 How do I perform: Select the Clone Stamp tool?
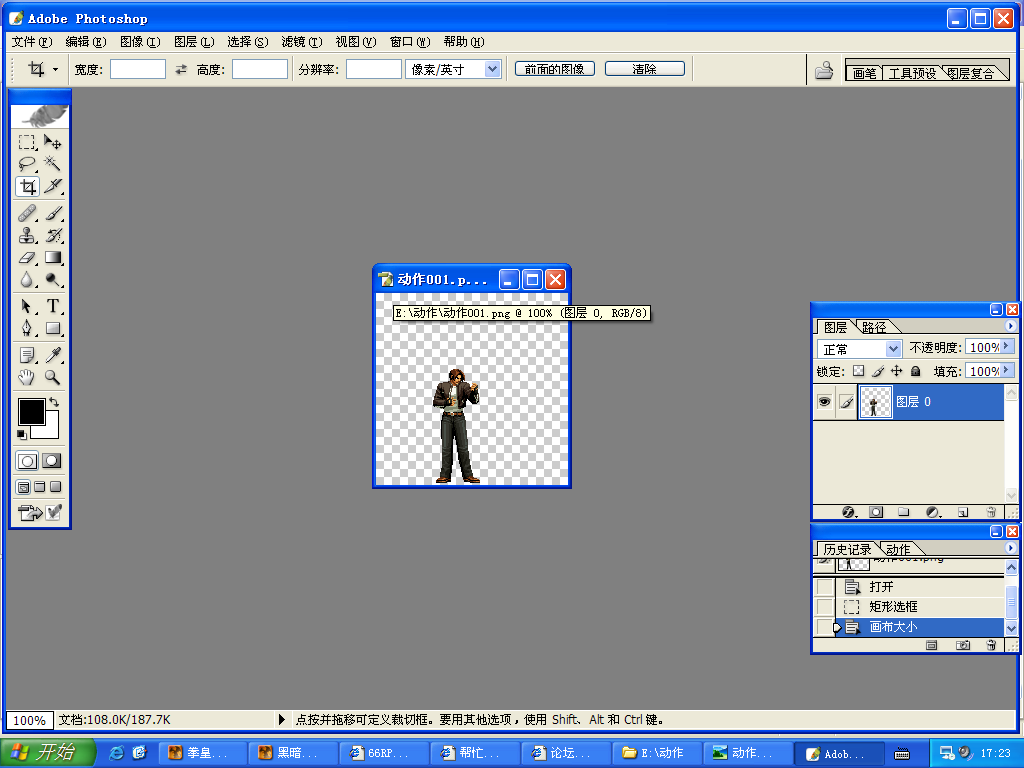(27, 235)
